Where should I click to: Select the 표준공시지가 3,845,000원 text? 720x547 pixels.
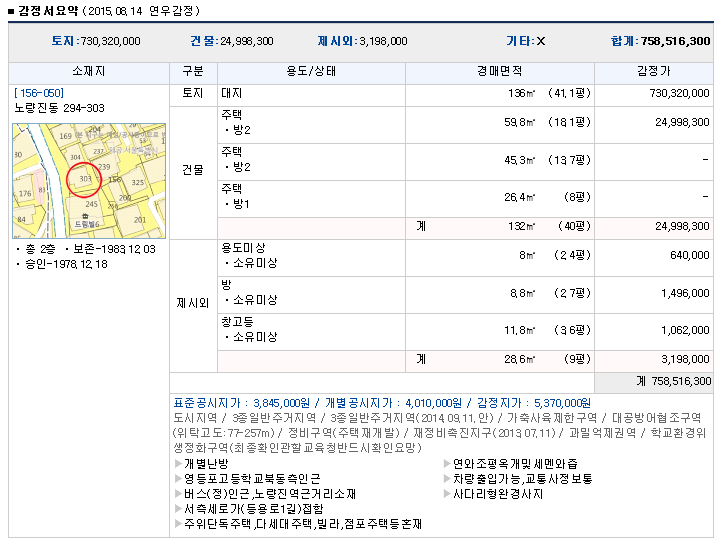click(x=242, y=403)
